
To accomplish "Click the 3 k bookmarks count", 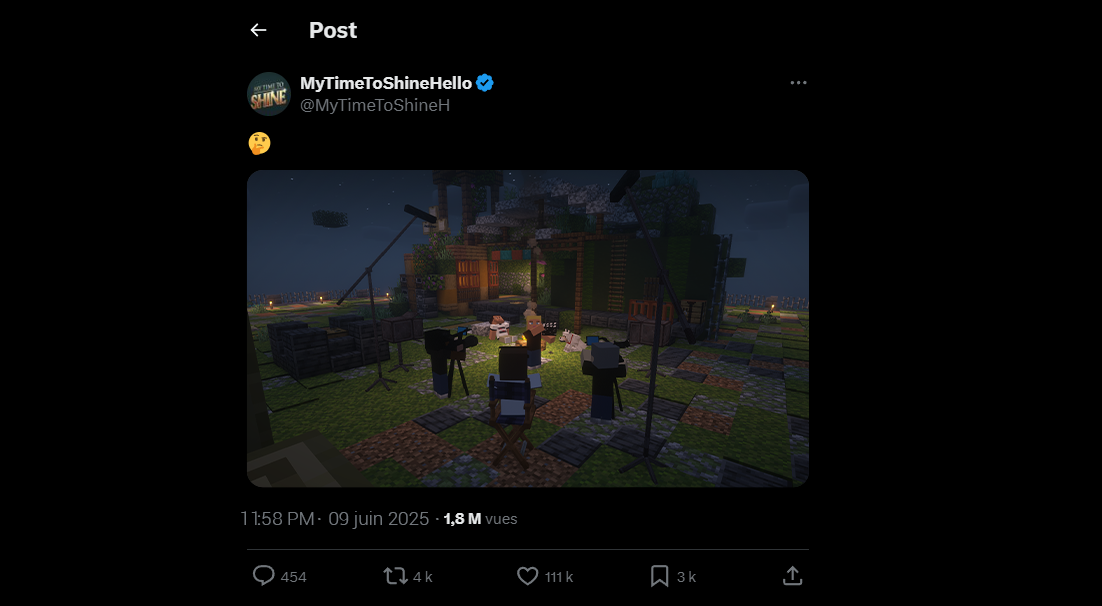I will [x=686, y=577].
